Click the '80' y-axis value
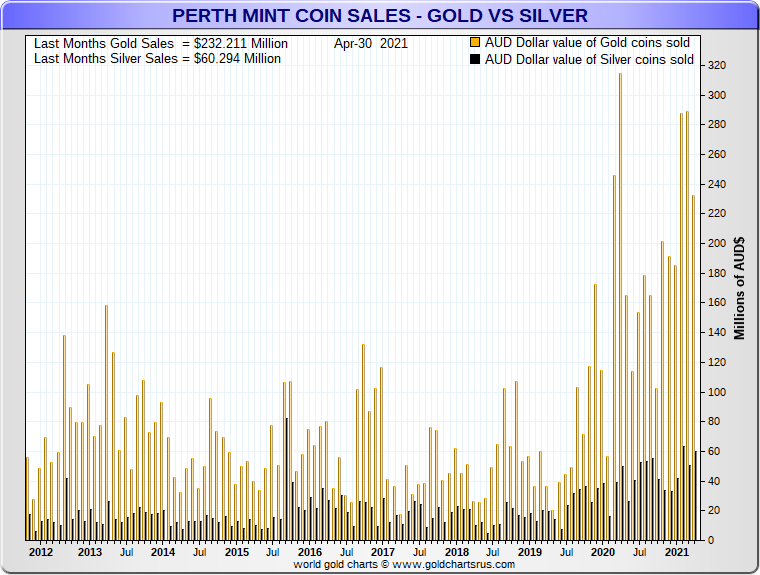760x575 pixels. tap(714, 421)
